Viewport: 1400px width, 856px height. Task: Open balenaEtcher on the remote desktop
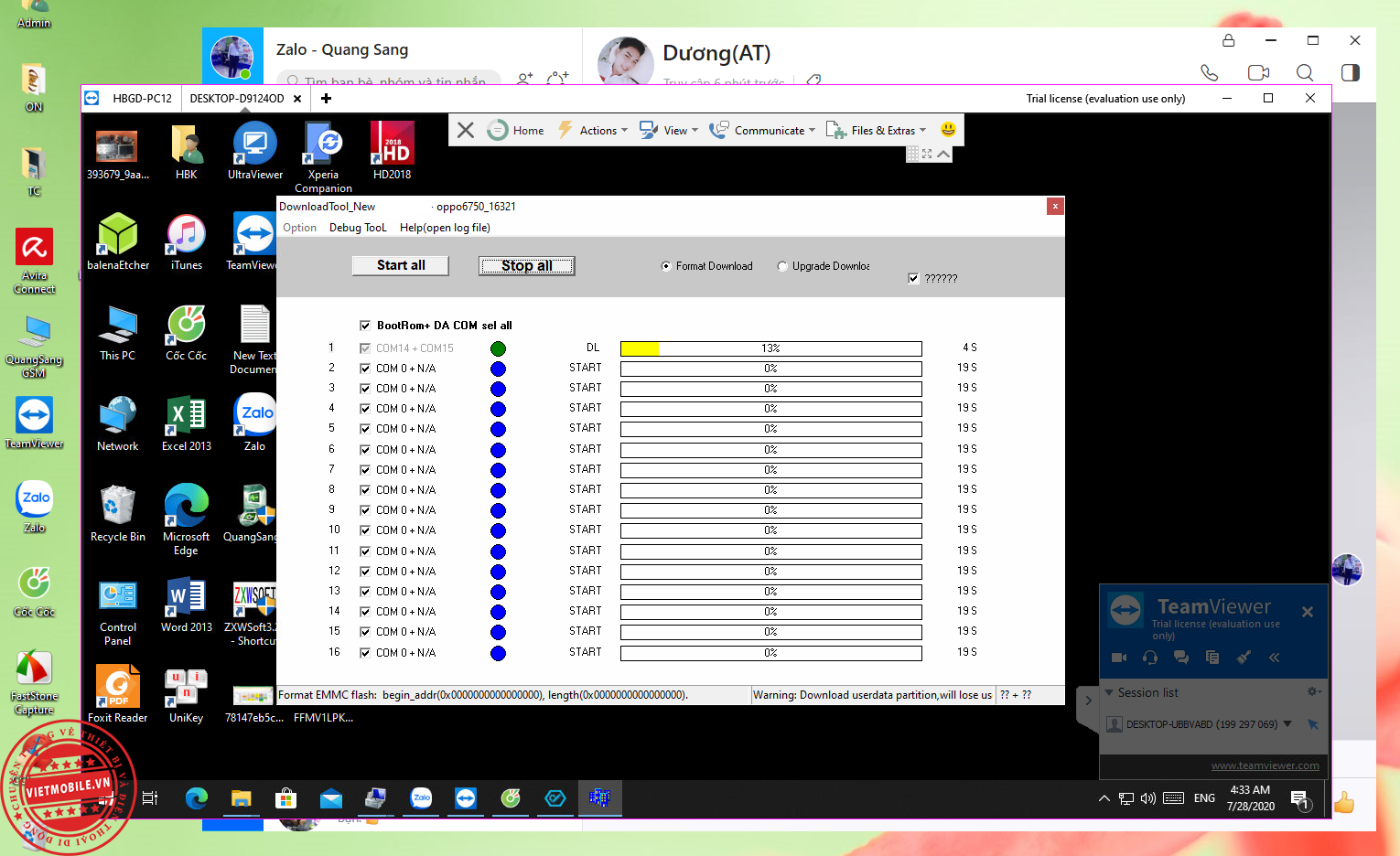[118, 241]
